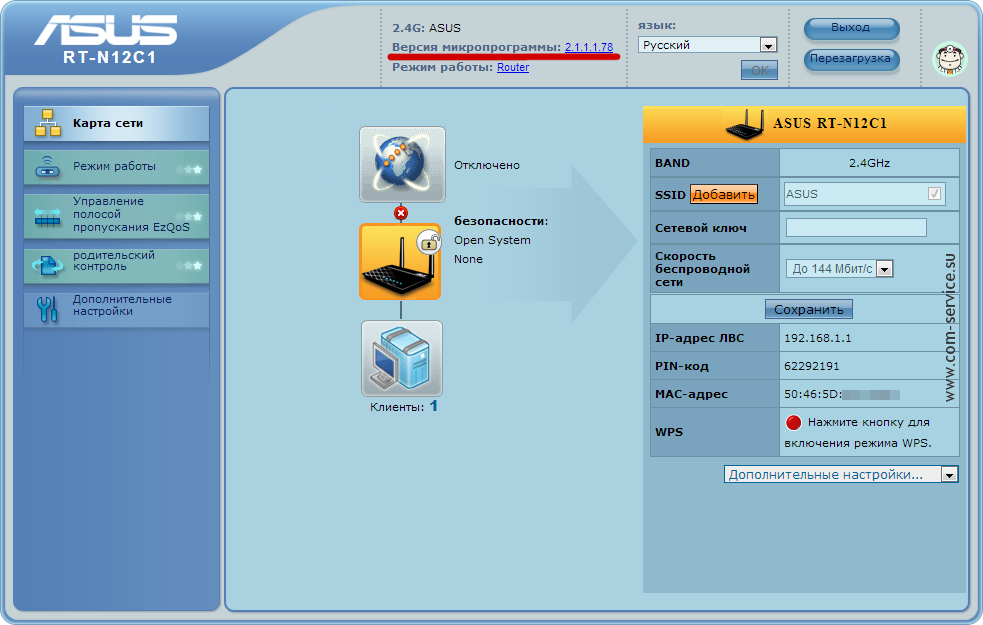Image resolution: width=983 pixels, height=625 pixels.
Task: Click the язык: label in header
Action: pos(657,26)
